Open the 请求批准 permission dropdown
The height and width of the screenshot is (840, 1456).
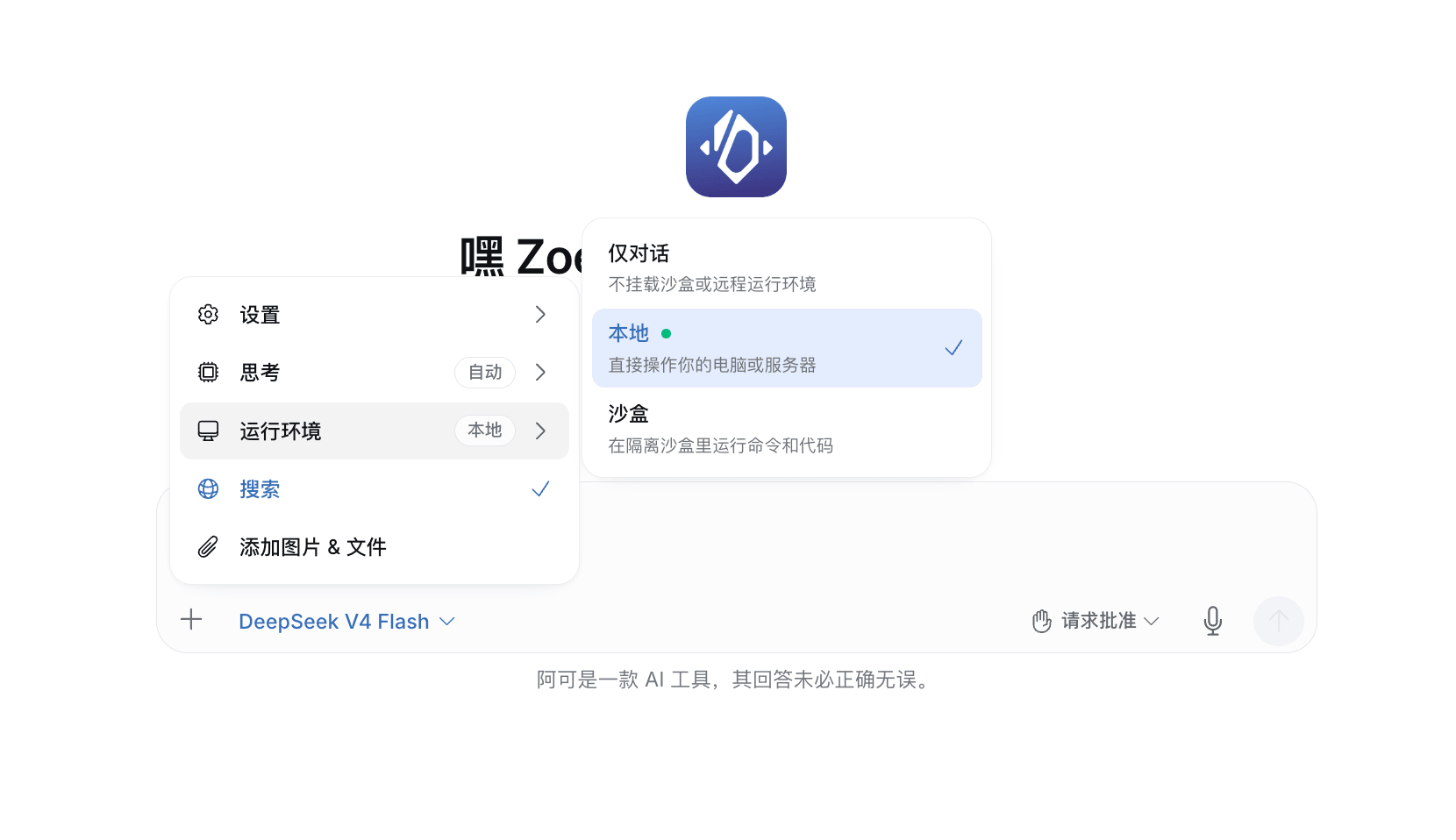point(1096,621)
